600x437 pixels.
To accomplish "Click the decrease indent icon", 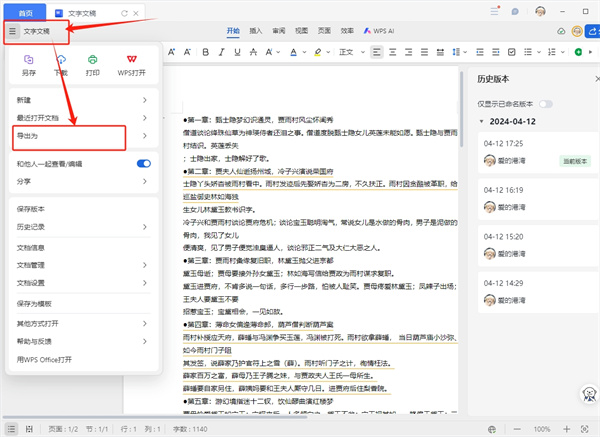I will point(480,52).
